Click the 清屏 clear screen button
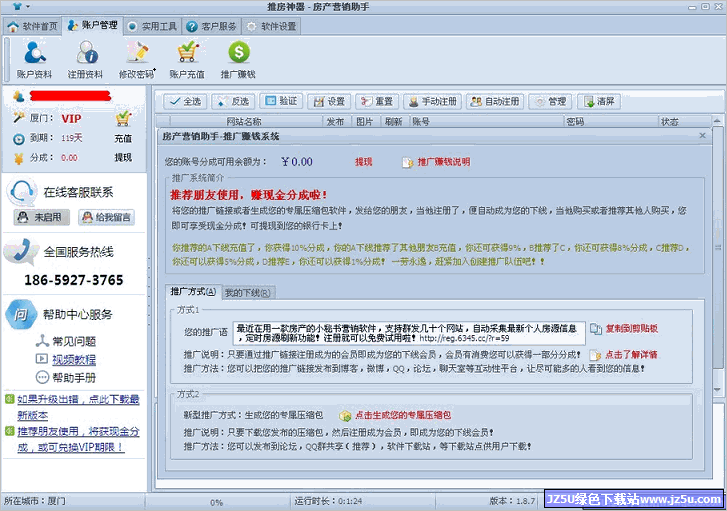Screen dimensions: 727x511 tap(599, 101)
